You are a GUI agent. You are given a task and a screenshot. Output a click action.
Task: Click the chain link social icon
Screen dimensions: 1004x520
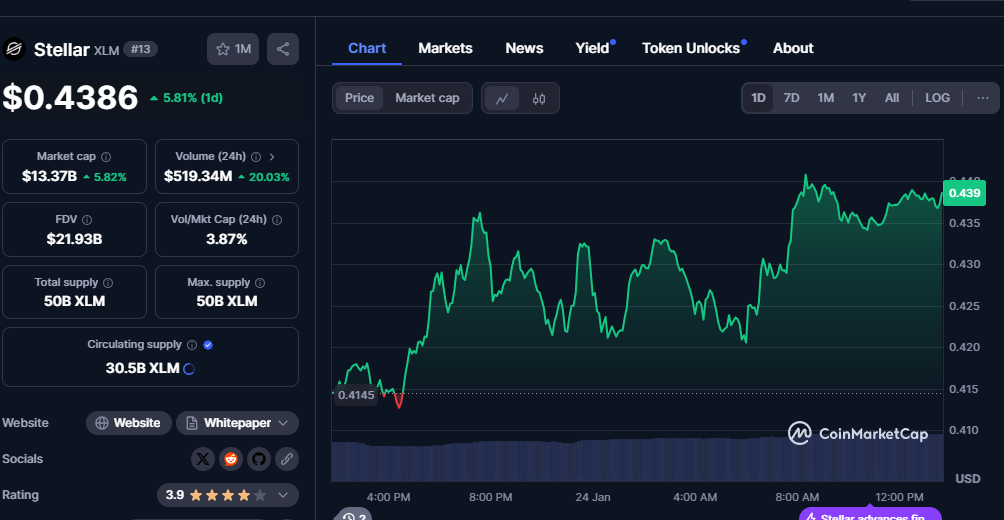point(287,459)
